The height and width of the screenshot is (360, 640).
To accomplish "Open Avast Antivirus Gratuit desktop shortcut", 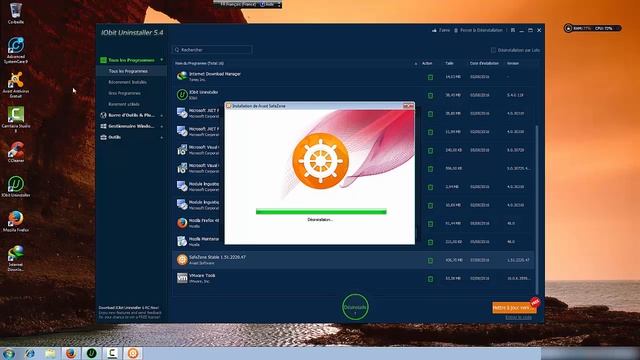I will click(16, 85).
